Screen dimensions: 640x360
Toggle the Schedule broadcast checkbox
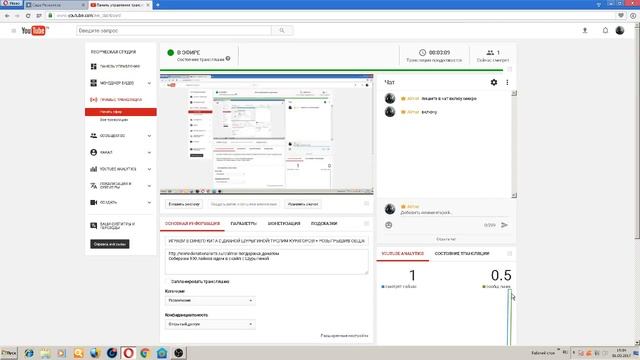coord(168,282)
